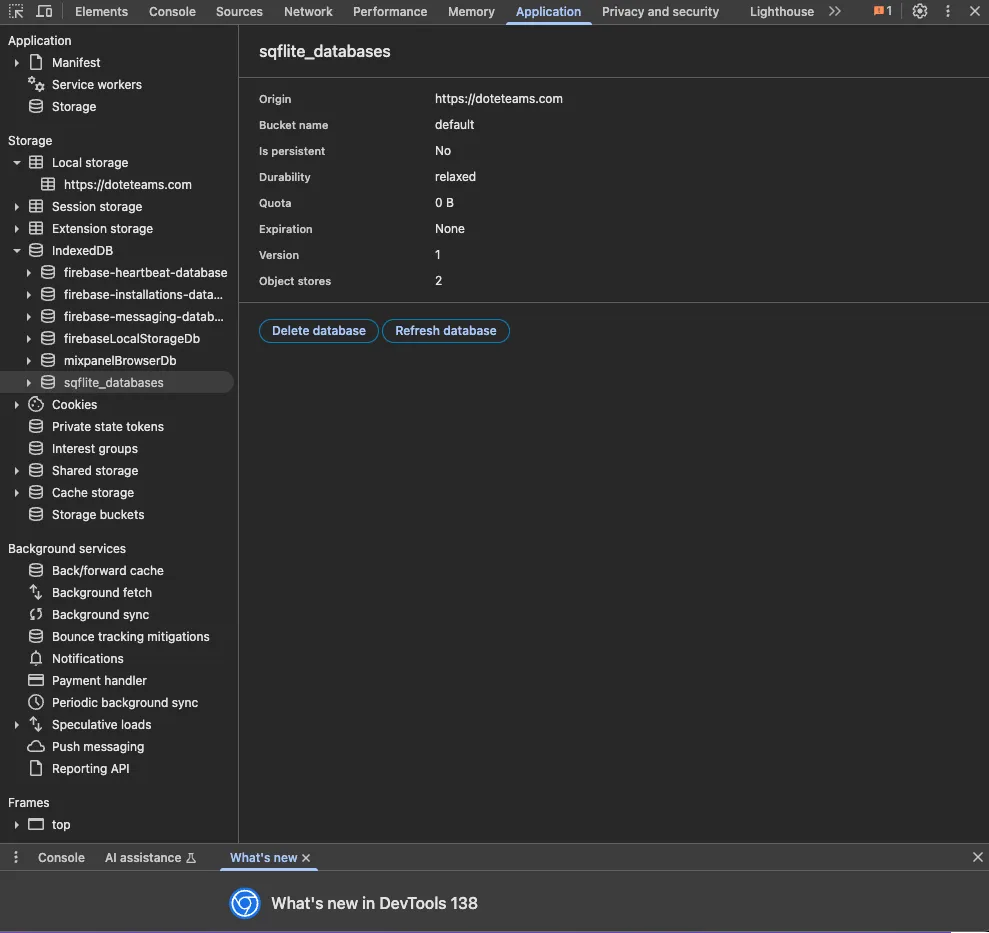Expand the Cookies section arrow

(16, 405)
